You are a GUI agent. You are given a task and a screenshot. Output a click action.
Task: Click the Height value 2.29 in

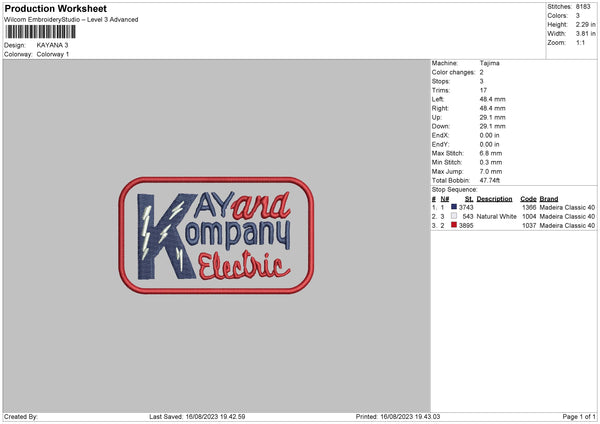click(585, 24)
